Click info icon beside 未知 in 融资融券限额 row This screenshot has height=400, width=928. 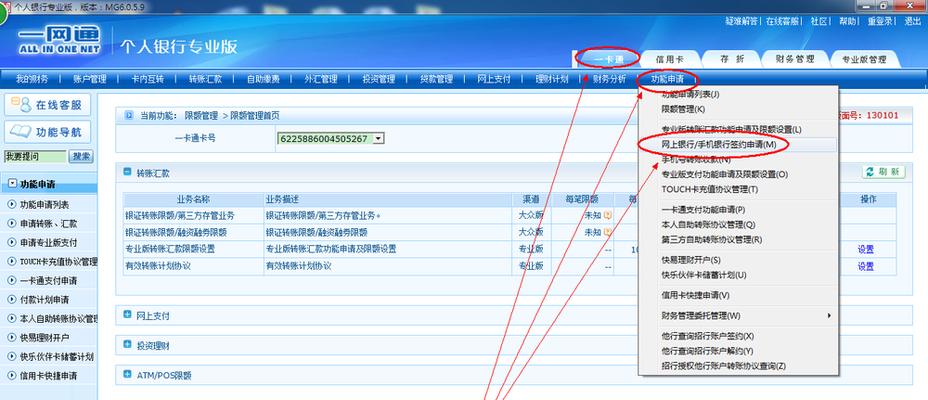click(x=607, y=233)
